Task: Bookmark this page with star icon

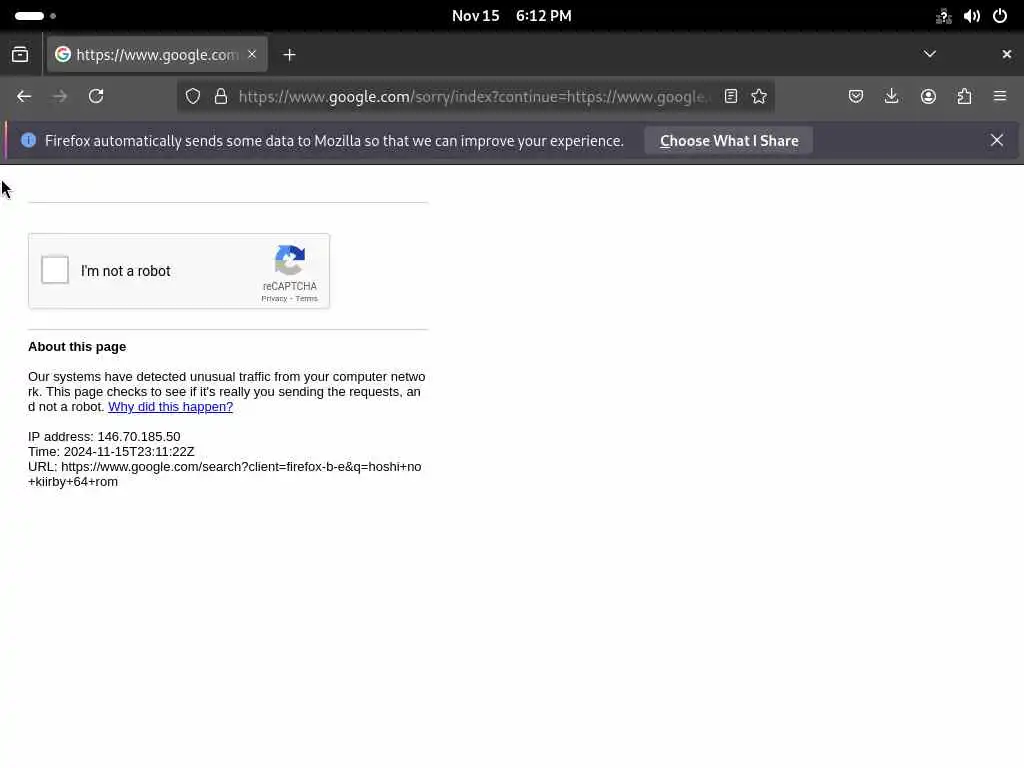Action: pos(759,97)
